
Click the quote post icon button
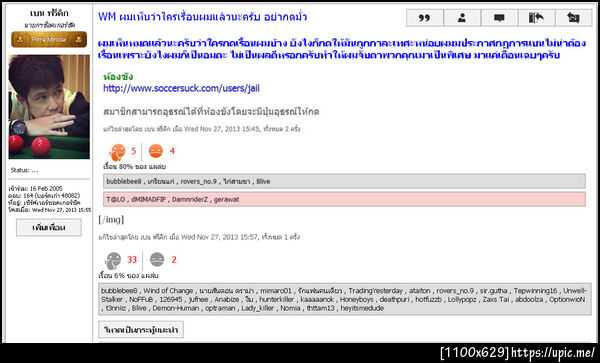(x=425, y=18)
